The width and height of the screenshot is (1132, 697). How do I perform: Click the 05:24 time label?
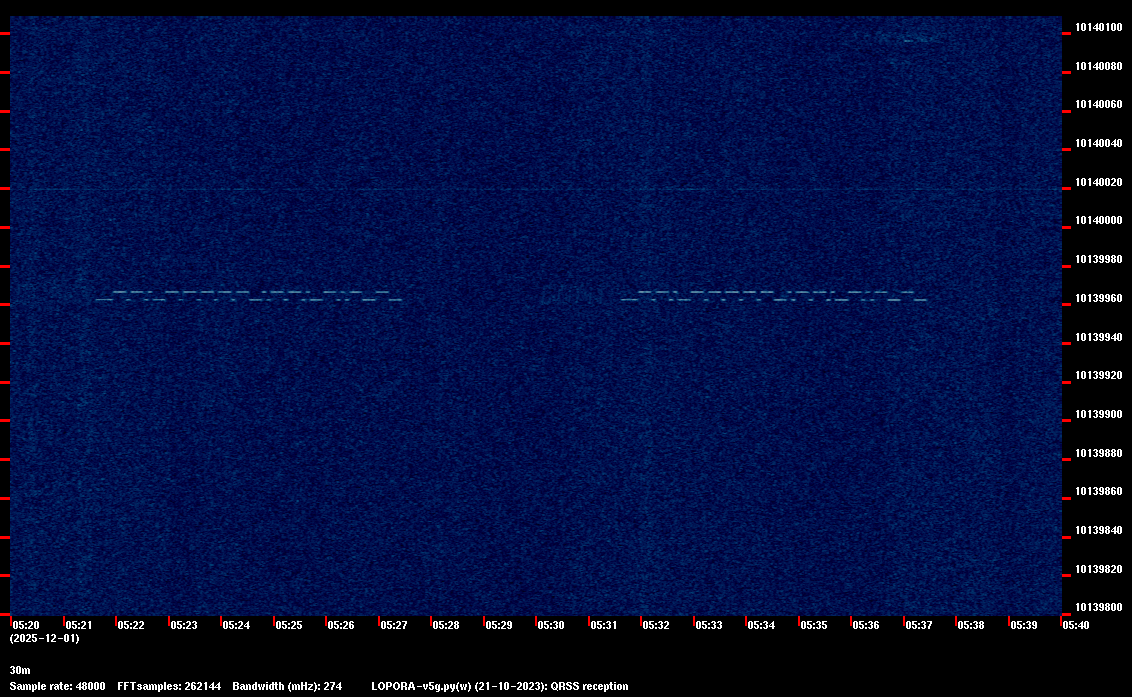click(x=236, y=625)
